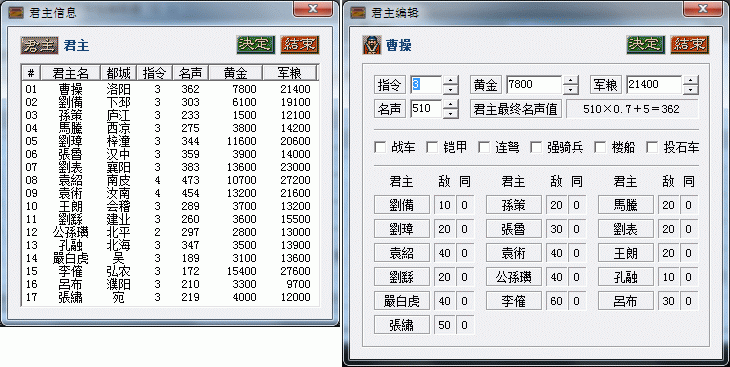Click 君主最终名声值 button

[x=516, y=109]
